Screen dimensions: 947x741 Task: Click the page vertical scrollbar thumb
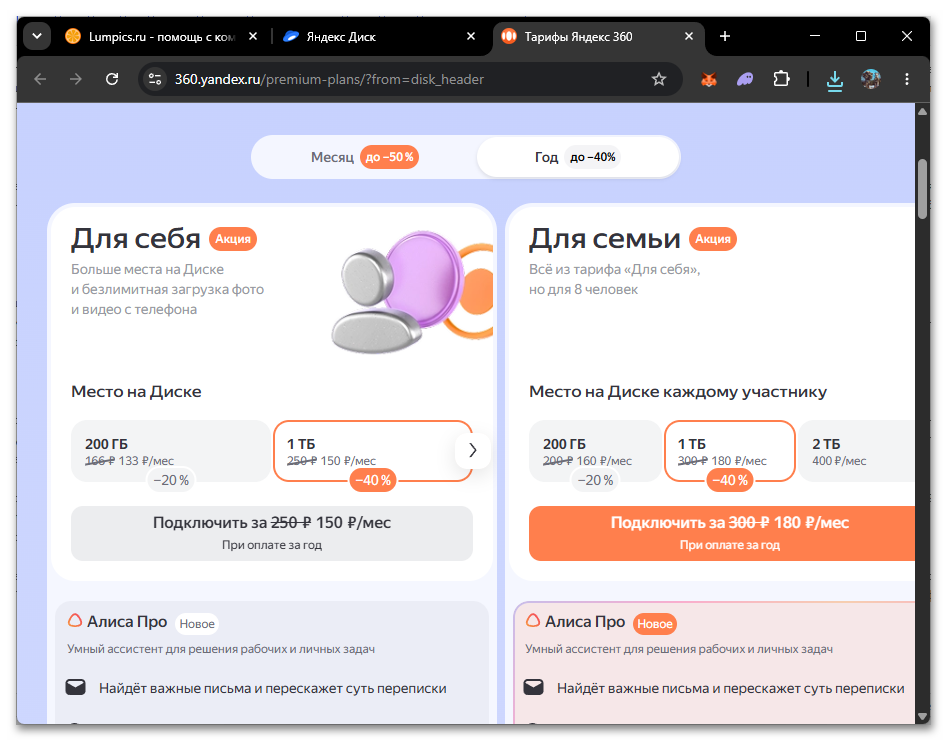tap(922, 188)
